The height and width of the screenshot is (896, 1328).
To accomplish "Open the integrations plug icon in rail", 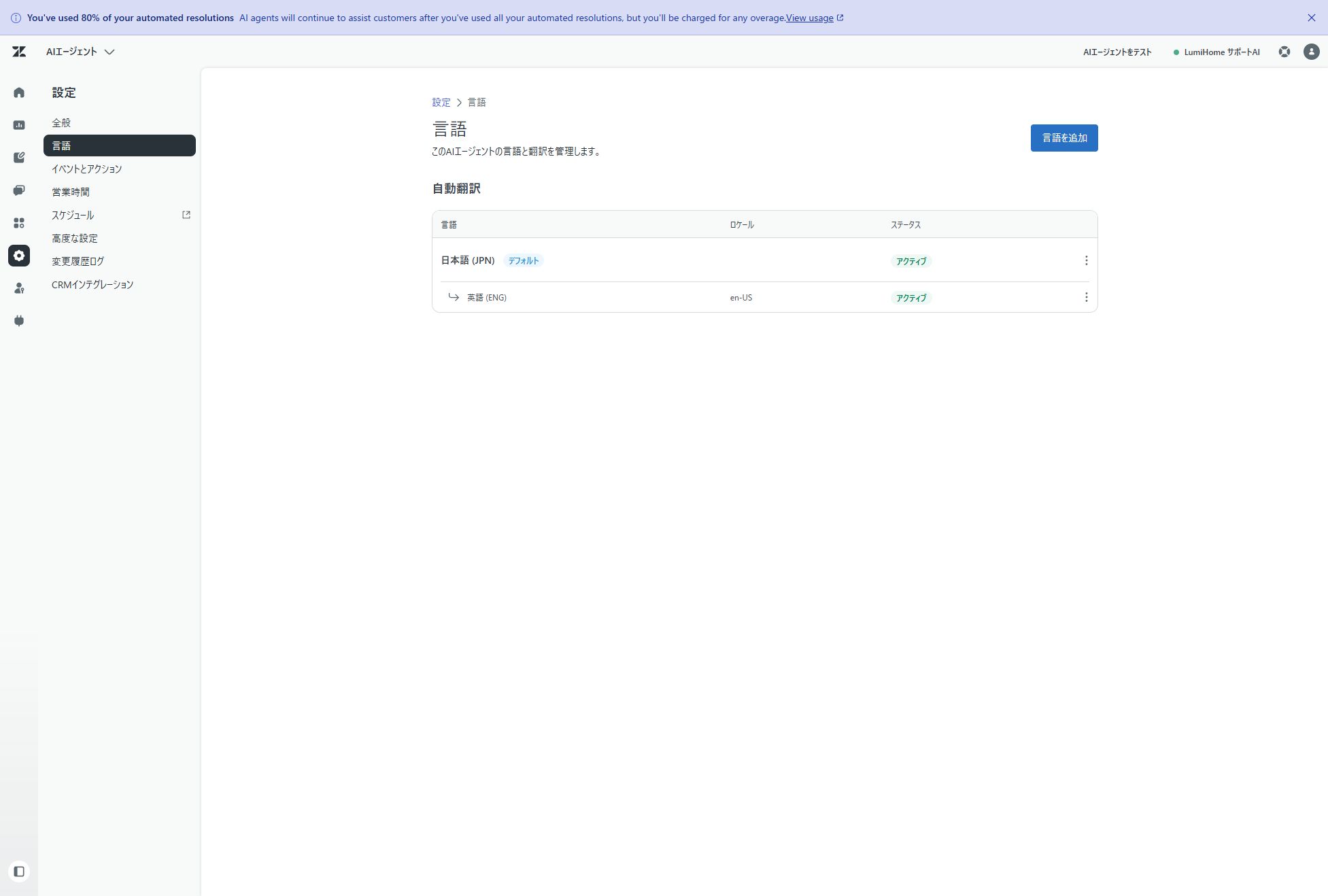I will point(19,321).
